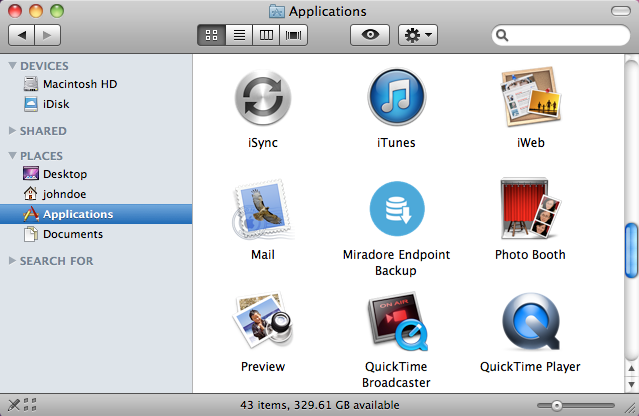Select the Macintosh HD label
The height and width of the screenshot is (416, 639).
coord(80,84)
